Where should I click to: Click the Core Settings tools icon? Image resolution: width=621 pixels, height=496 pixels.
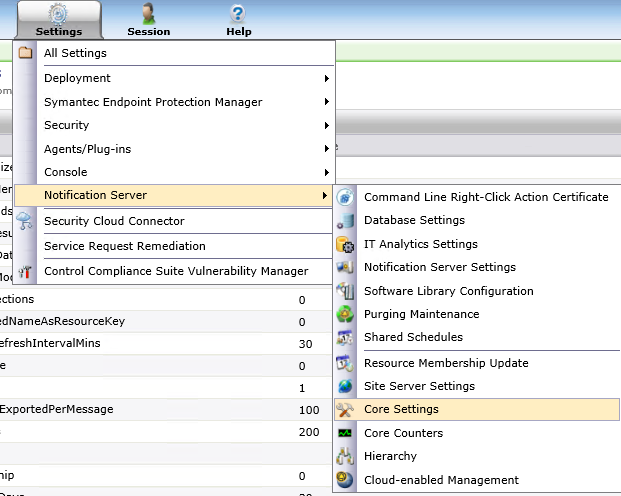pos(345,410)
